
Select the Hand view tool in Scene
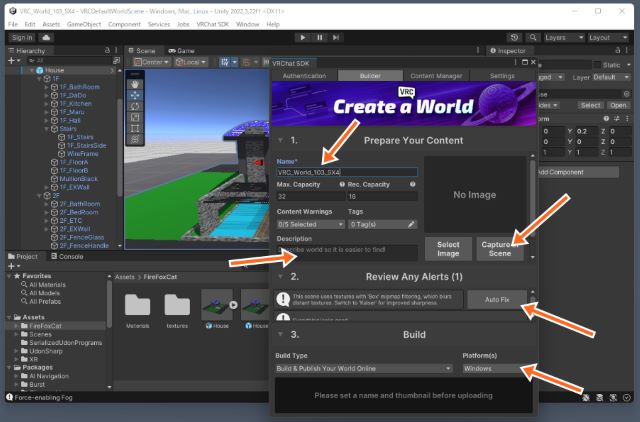pos(135,84)
